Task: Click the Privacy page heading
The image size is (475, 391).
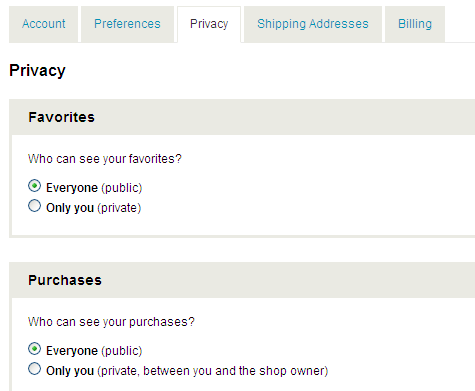Action: pos(37,71)
